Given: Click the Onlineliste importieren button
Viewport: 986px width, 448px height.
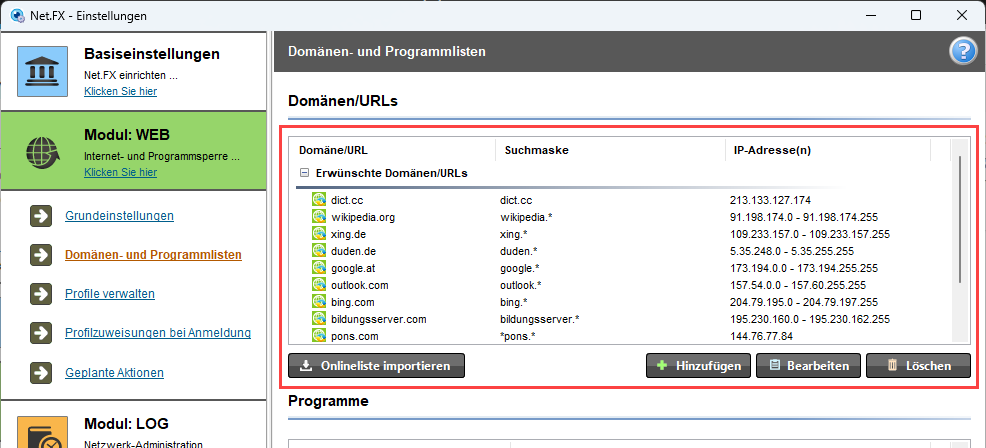Looking at the screenshot, I should [x=376, y=366].
